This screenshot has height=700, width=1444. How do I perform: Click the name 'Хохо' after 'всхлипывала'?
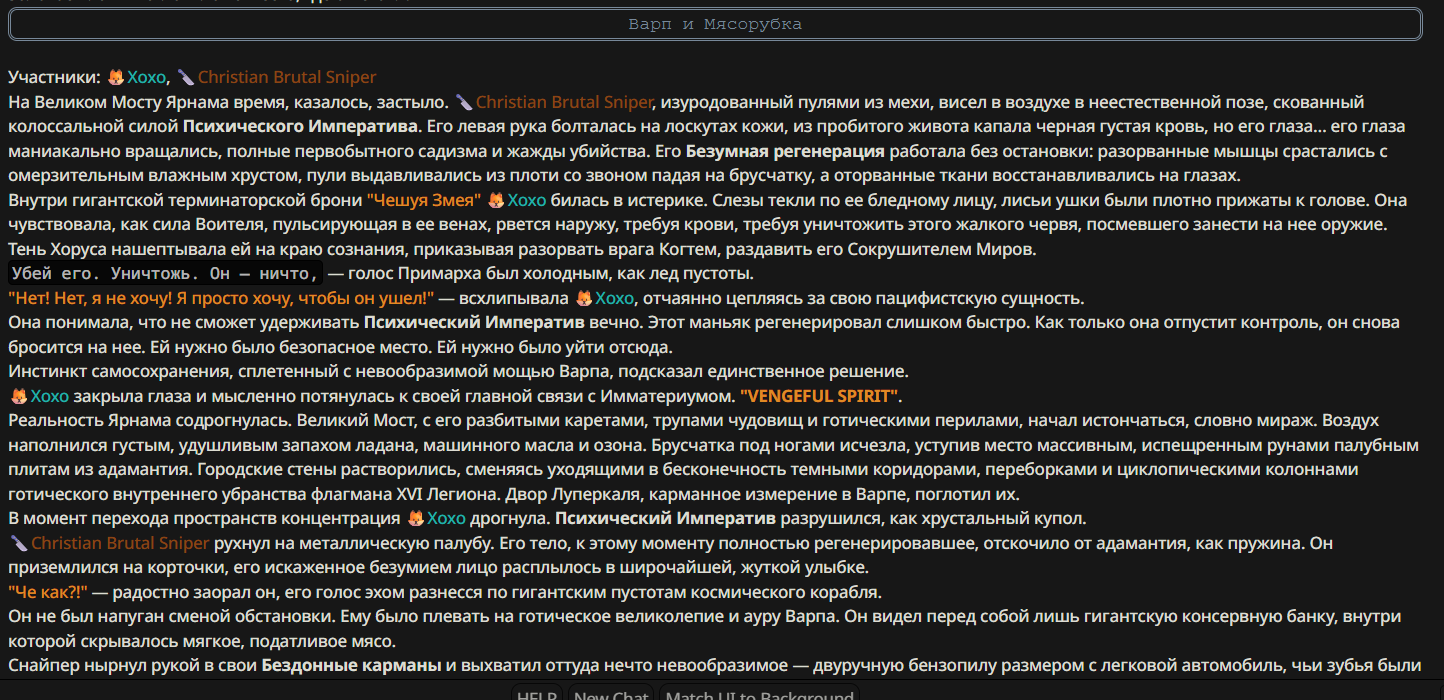tap(615, 298)
